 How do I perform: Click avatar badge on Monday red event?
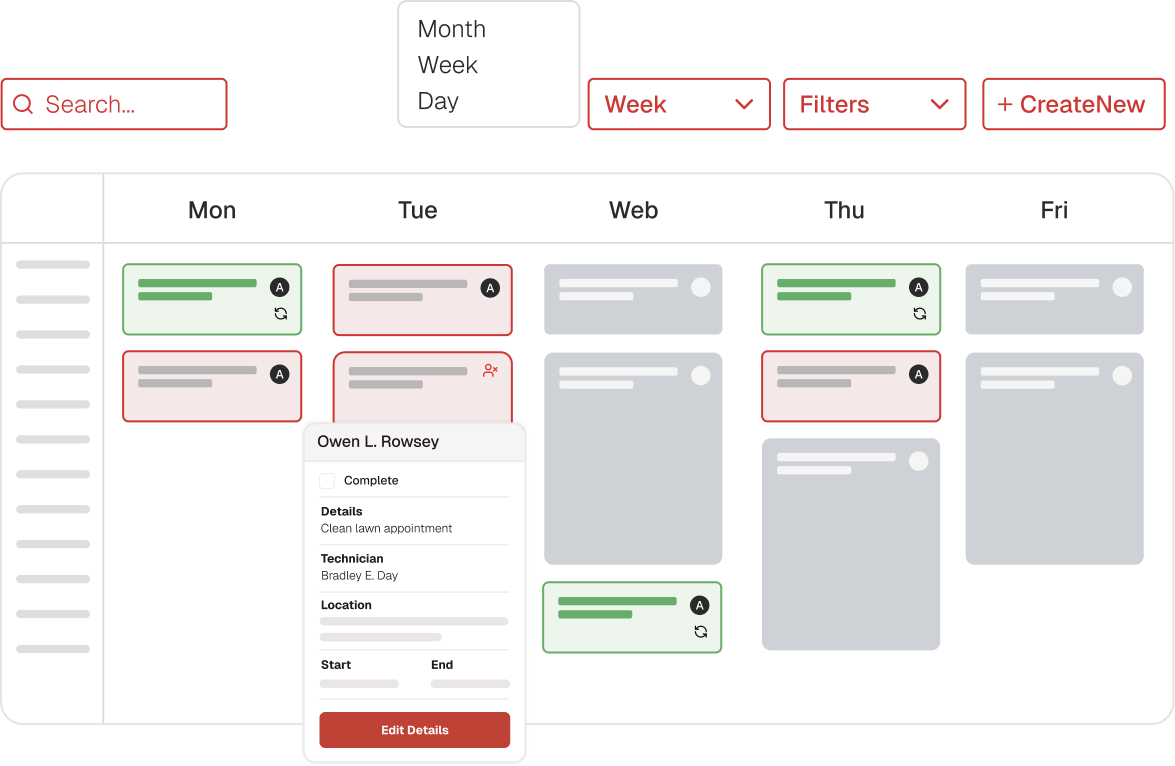tap(280, 374)
